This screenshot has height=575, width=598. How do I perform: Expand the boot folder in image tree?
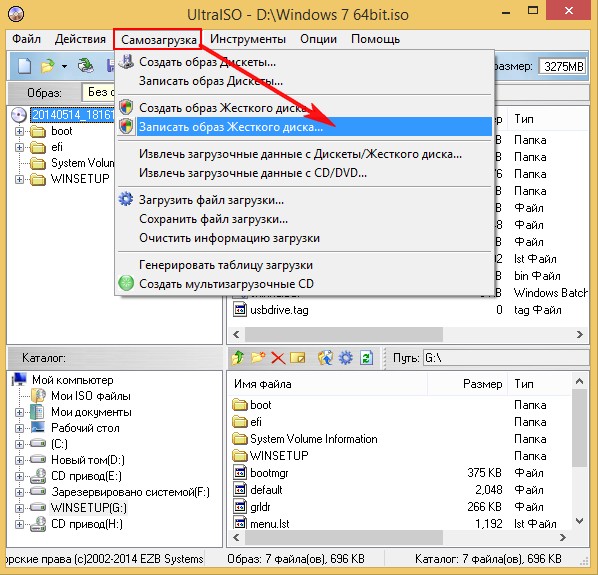19,132
